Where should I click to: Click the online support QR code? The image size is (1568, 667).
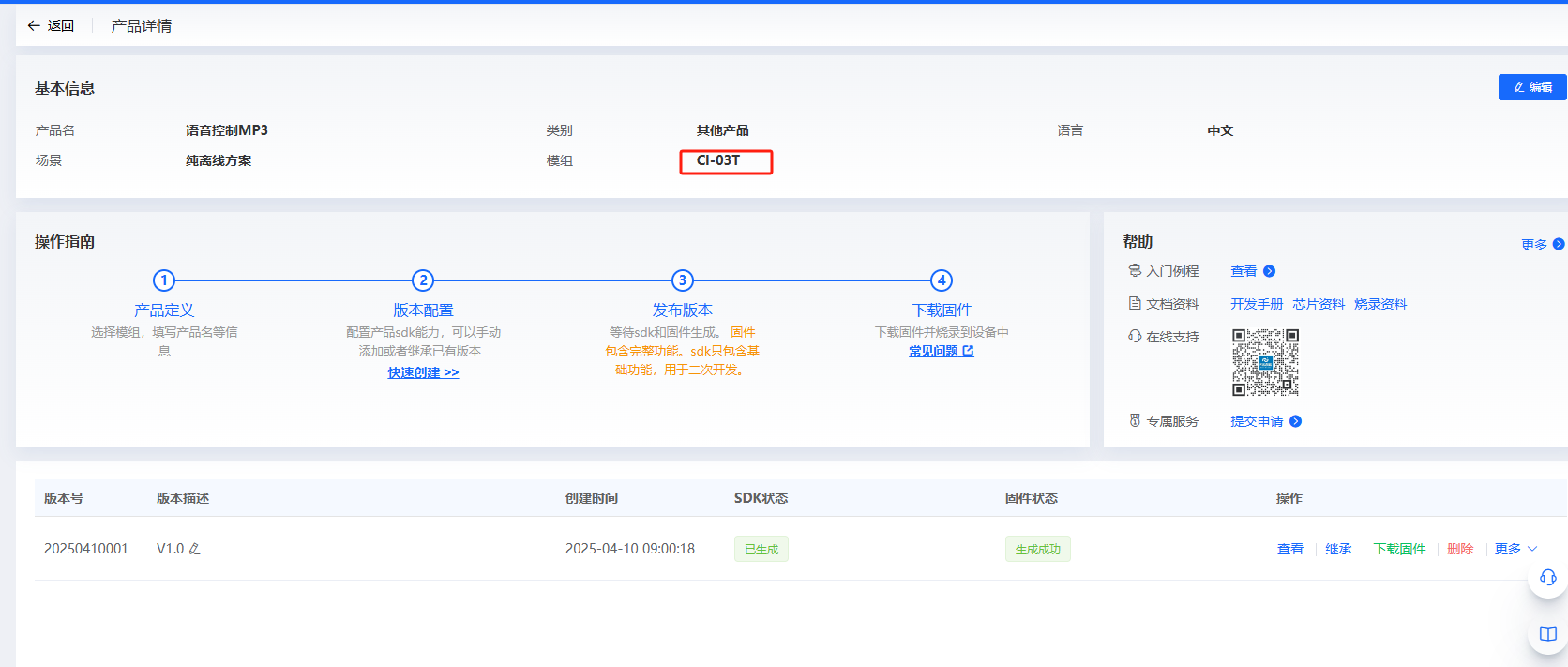coord(1265,362)
